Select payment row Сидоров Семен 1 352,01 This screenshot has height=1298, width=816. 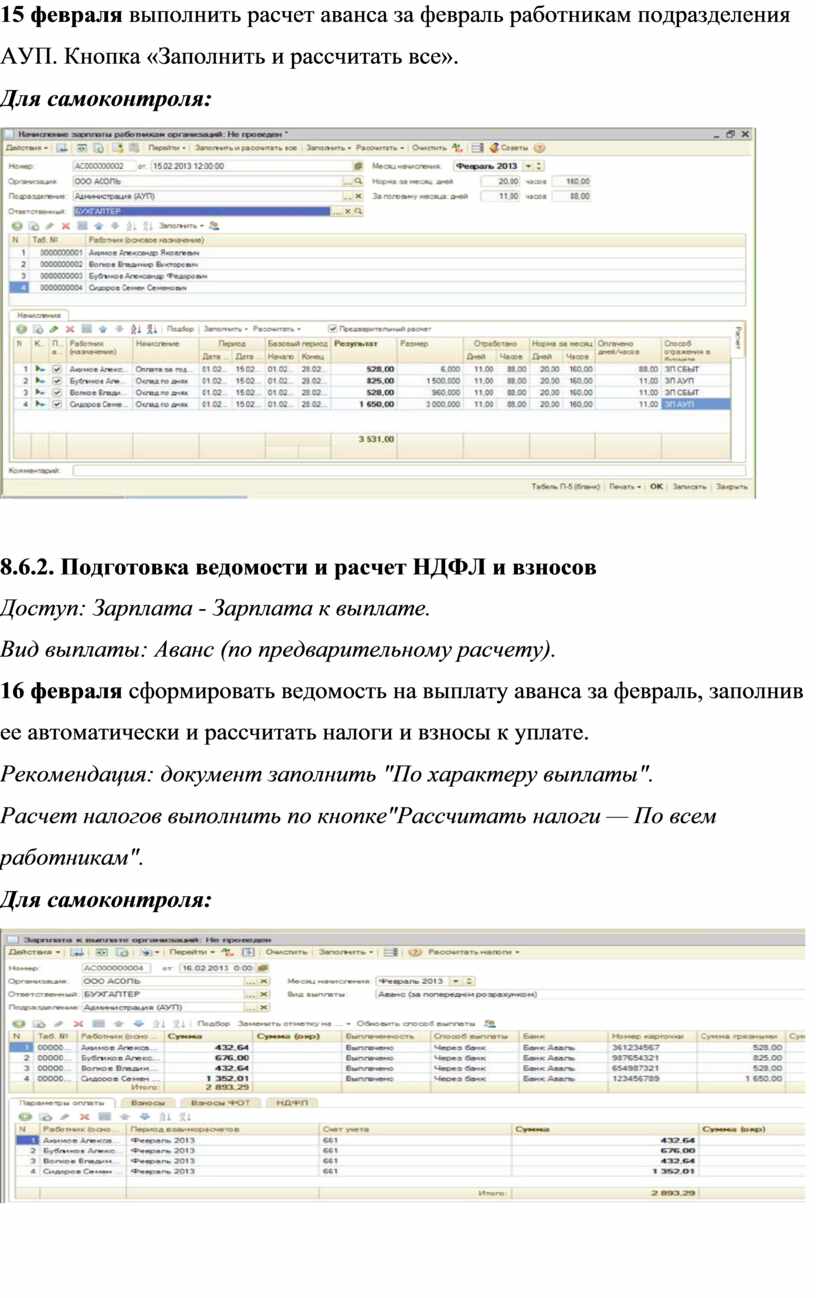408,1171
